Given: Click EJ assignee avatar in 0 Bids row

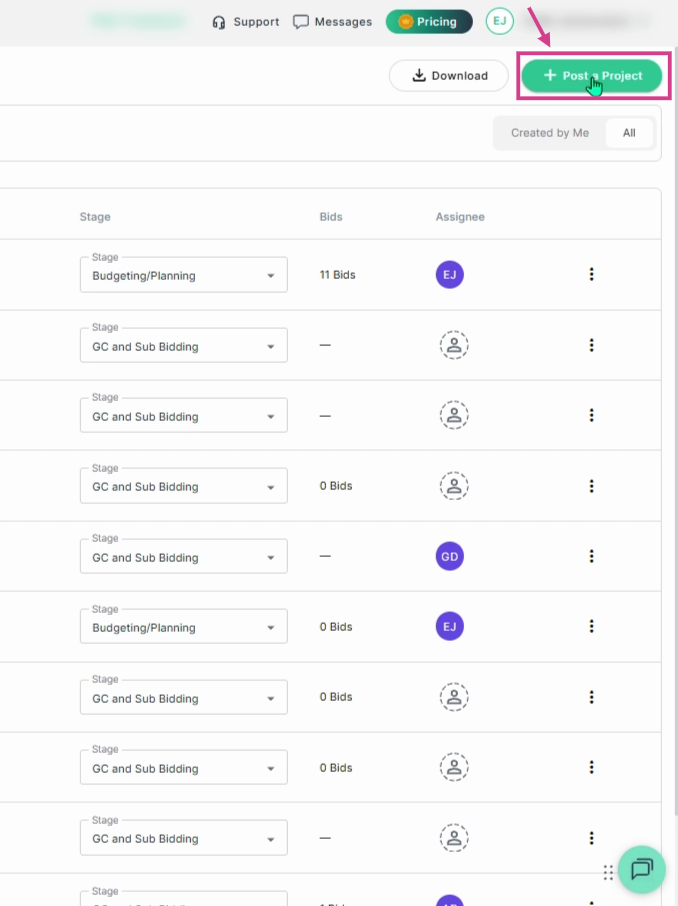Looking at the screenshot, I should [450, 626].
